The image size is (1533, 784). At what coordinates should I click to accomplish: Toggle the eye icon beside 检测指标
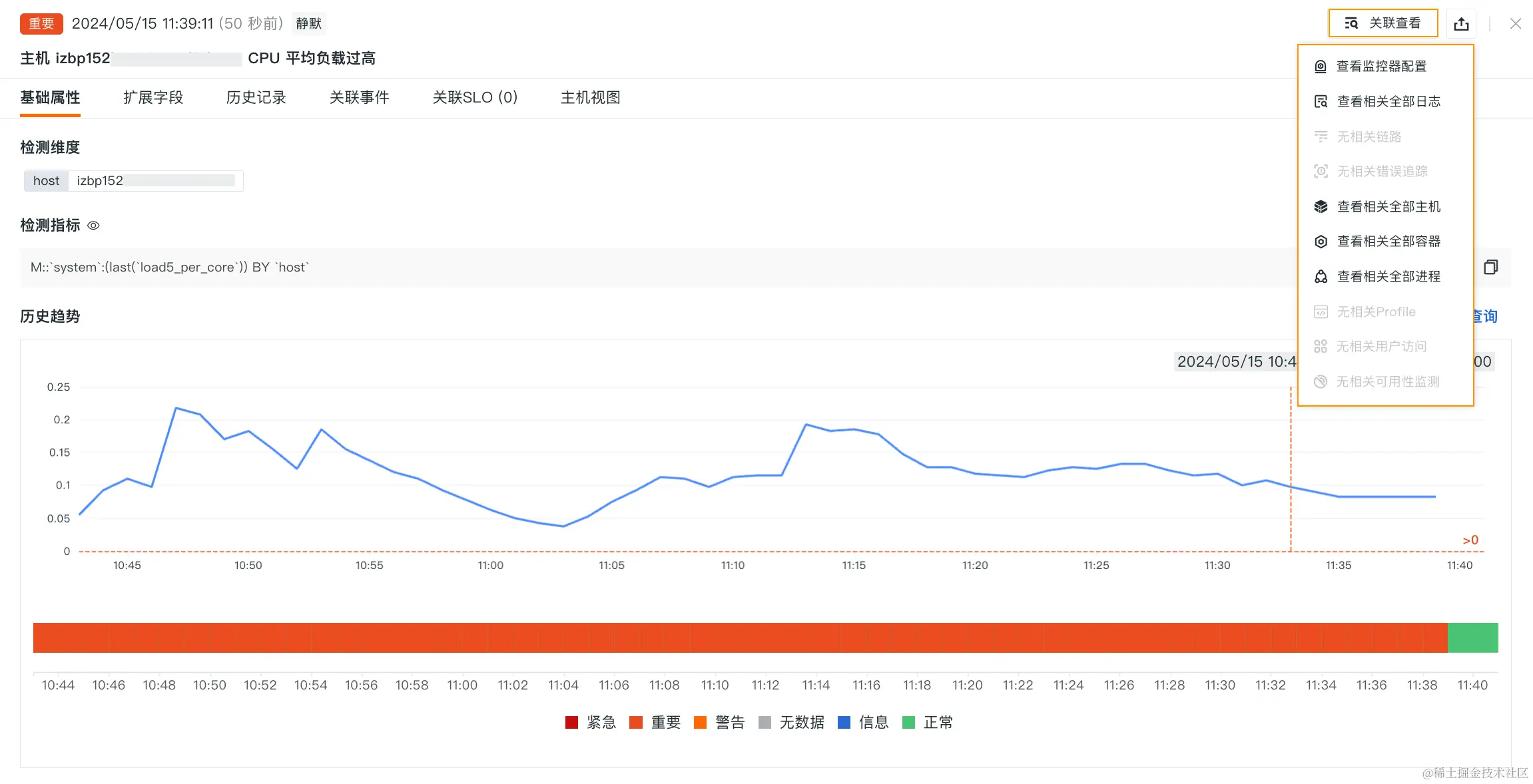click(94, 226)
